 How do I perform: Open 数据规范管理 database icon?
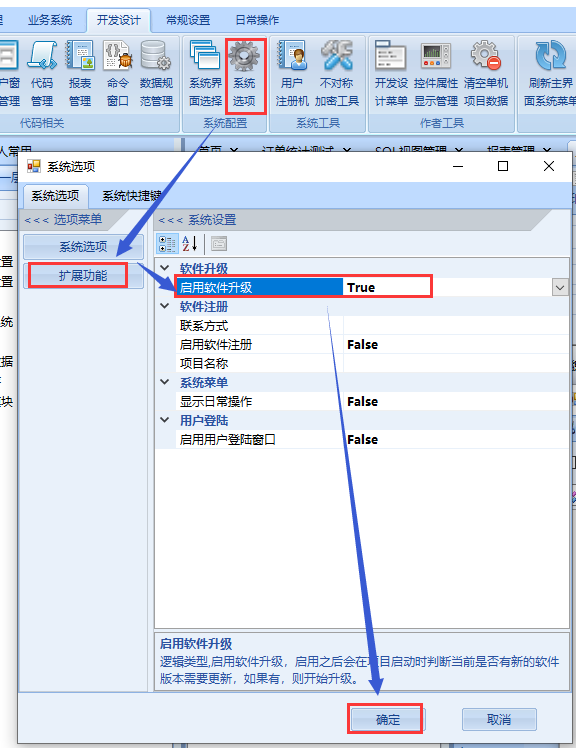pyautogui.click(x=156, y=75)
